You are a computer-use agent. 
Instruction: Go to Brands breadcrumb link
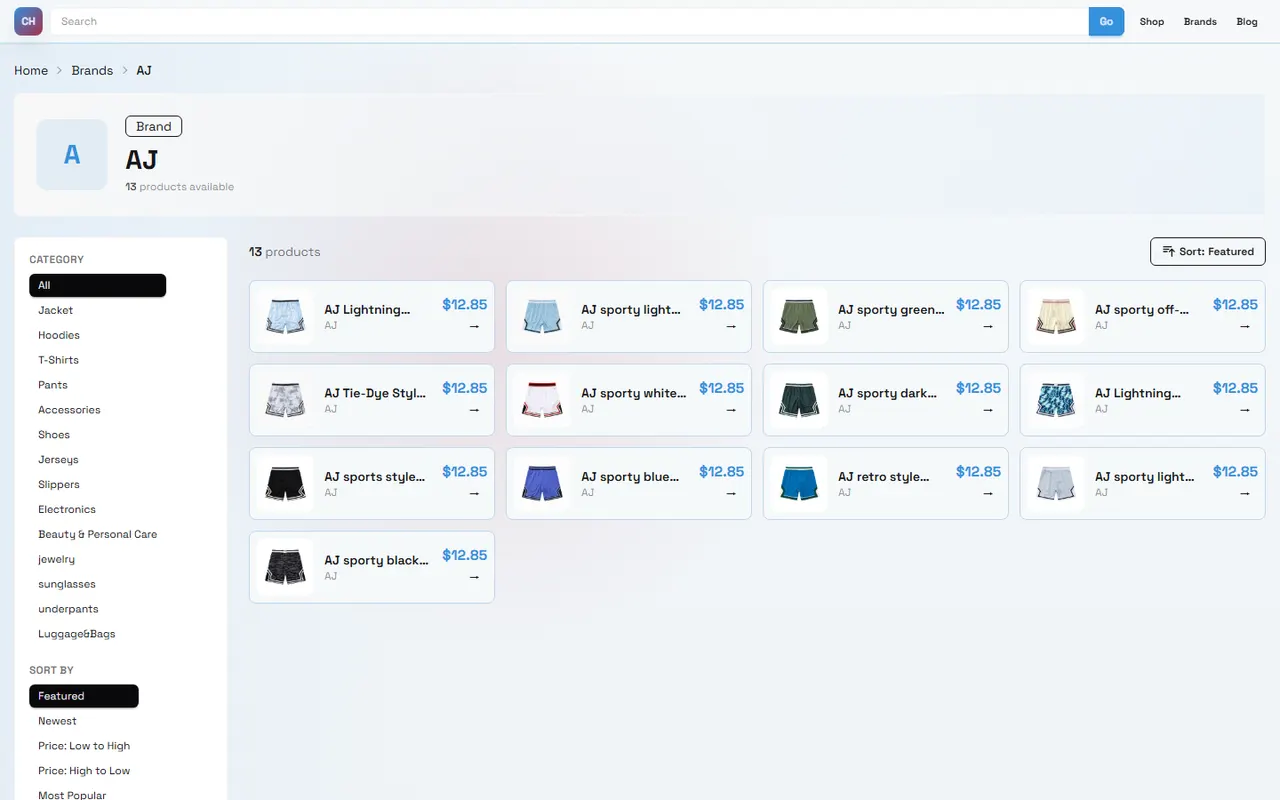(x=92, y=70)
